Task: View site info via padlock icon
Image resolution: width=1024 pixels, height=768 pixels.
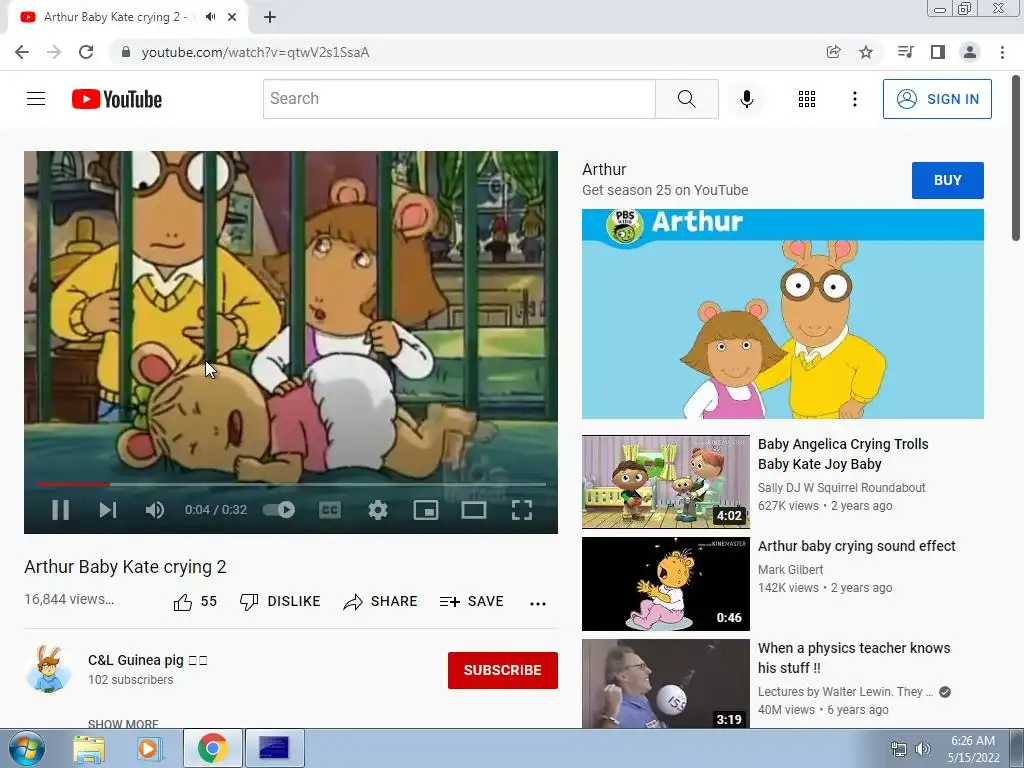Action: tap(126, 52)
